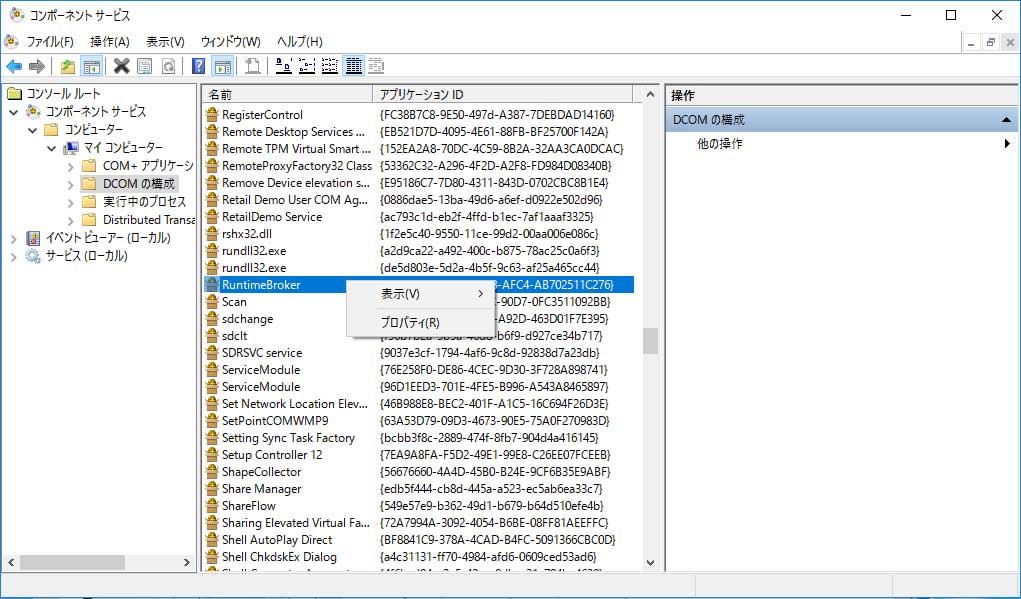Click the refresh icon in toolbar
Screen dimensions: 1021x599
[x=168, y=66]
